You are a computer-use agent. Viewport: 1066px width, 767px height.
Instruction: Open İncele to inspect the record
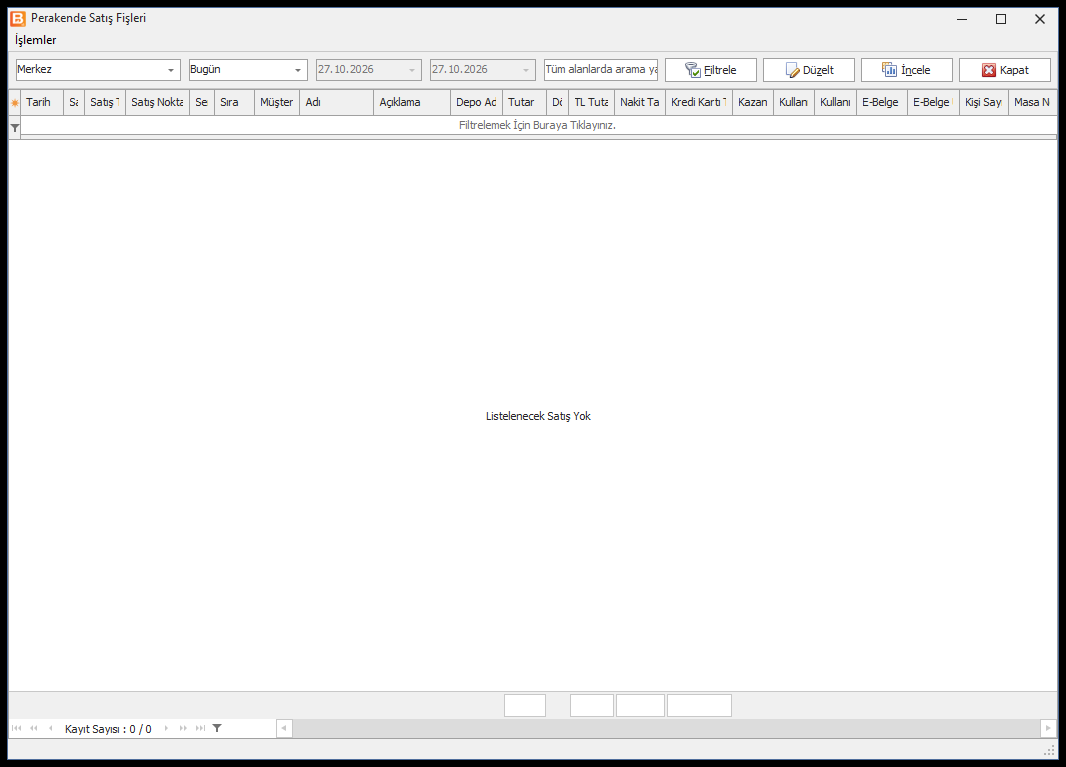[x=906, y=70]
